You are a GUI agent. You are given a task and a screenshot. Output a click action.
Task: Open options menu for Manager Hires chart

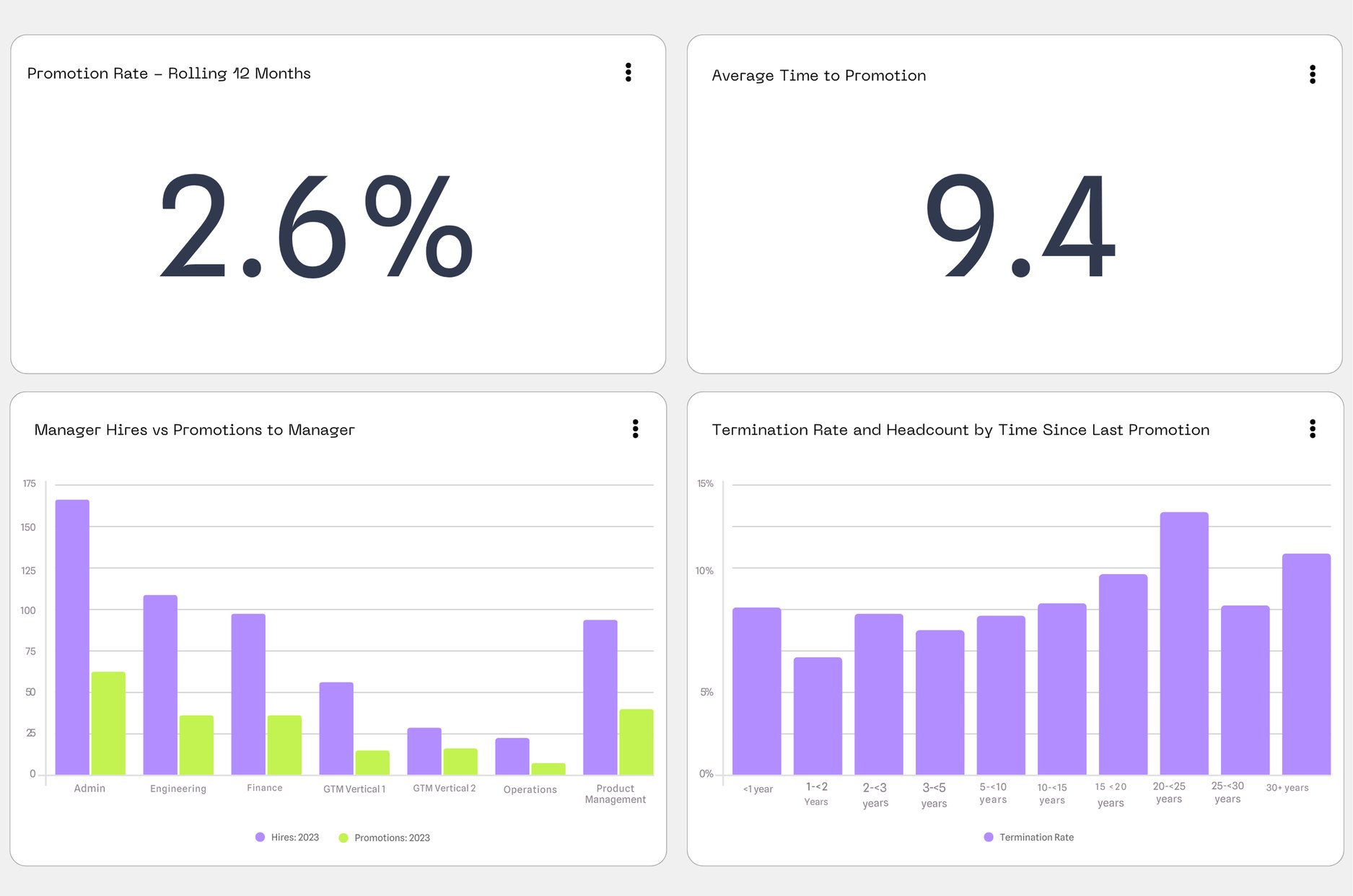pos(636,429)
